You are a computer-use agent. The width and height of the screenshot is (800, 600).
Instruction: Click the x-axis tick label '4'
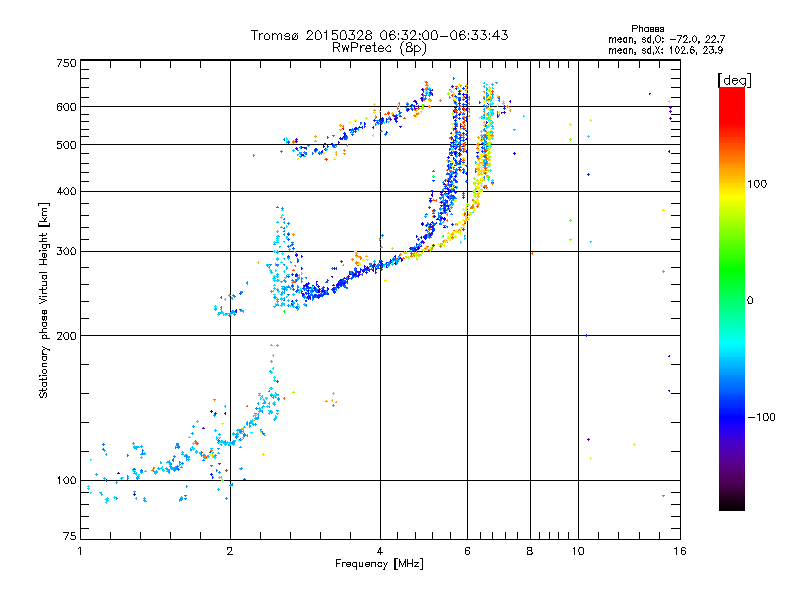(380, 551)
